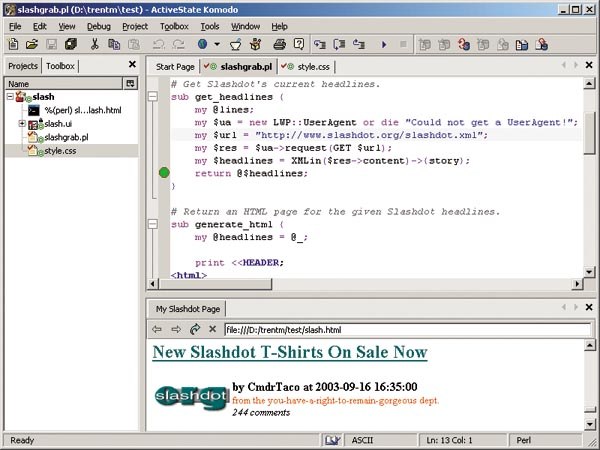
Task: Switch to the Start Page tab
Action: pos(175,67)
